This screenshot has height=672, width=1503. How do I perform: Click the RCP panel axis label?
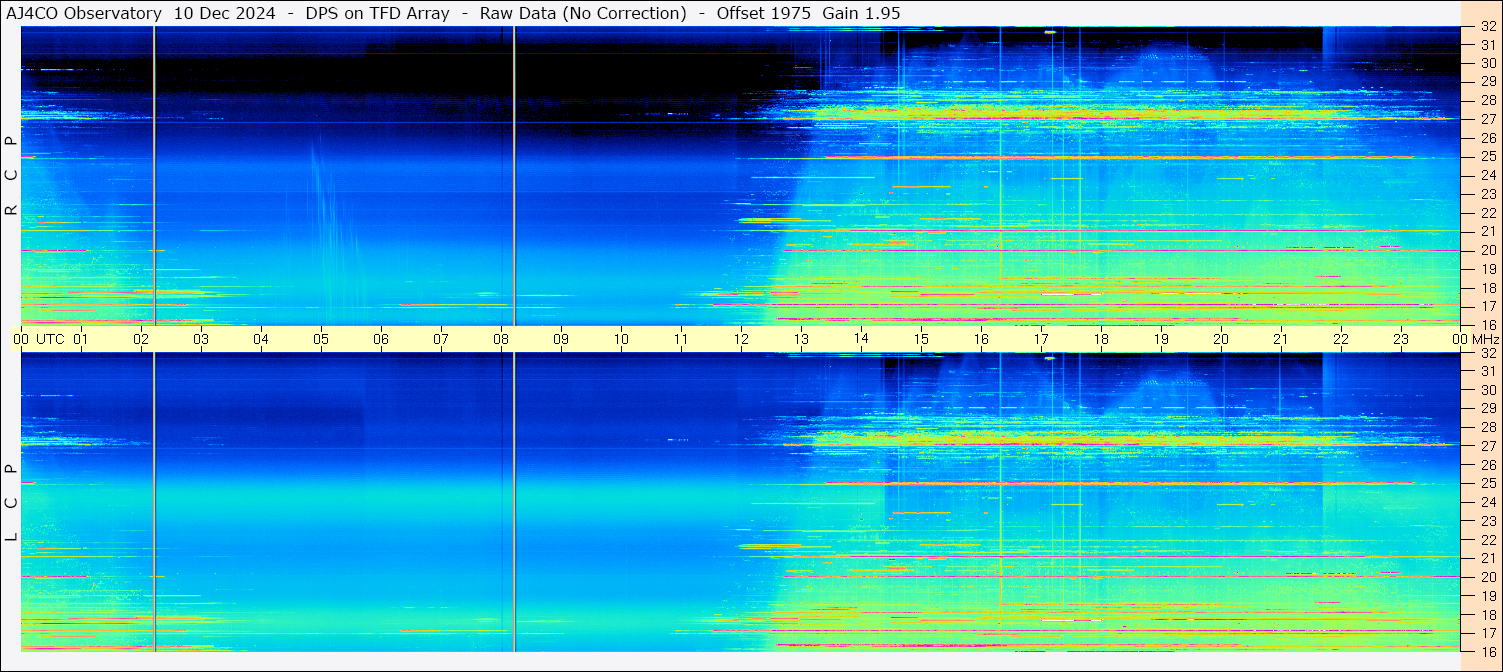pos(11,176)
